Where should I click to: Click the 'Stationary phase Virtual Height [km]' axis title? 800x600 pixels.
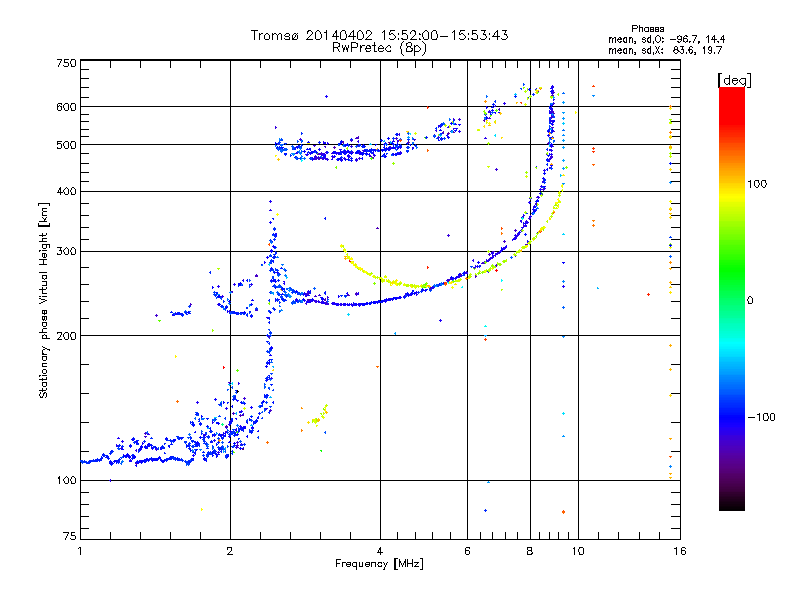pyautogui.click(x=44, y=300)
